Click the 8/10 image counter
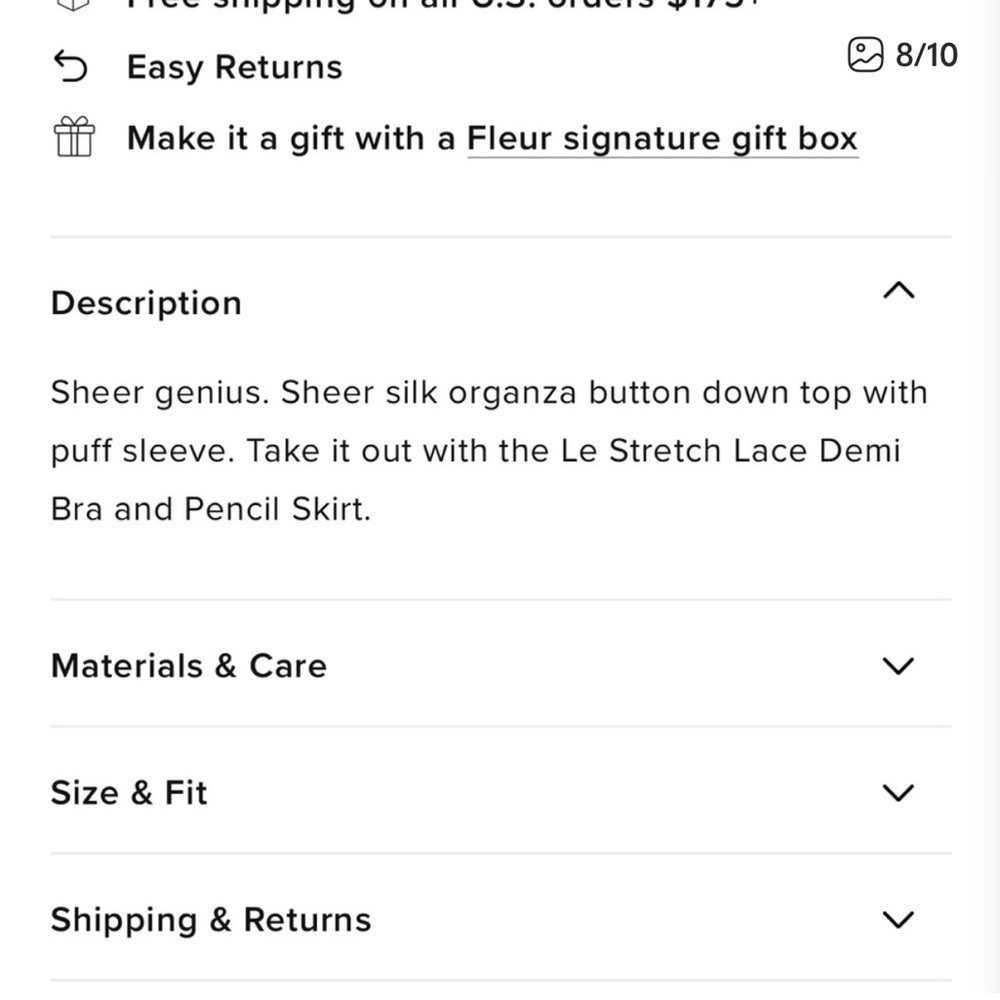 pyautogui.click(x=926, y=55)
